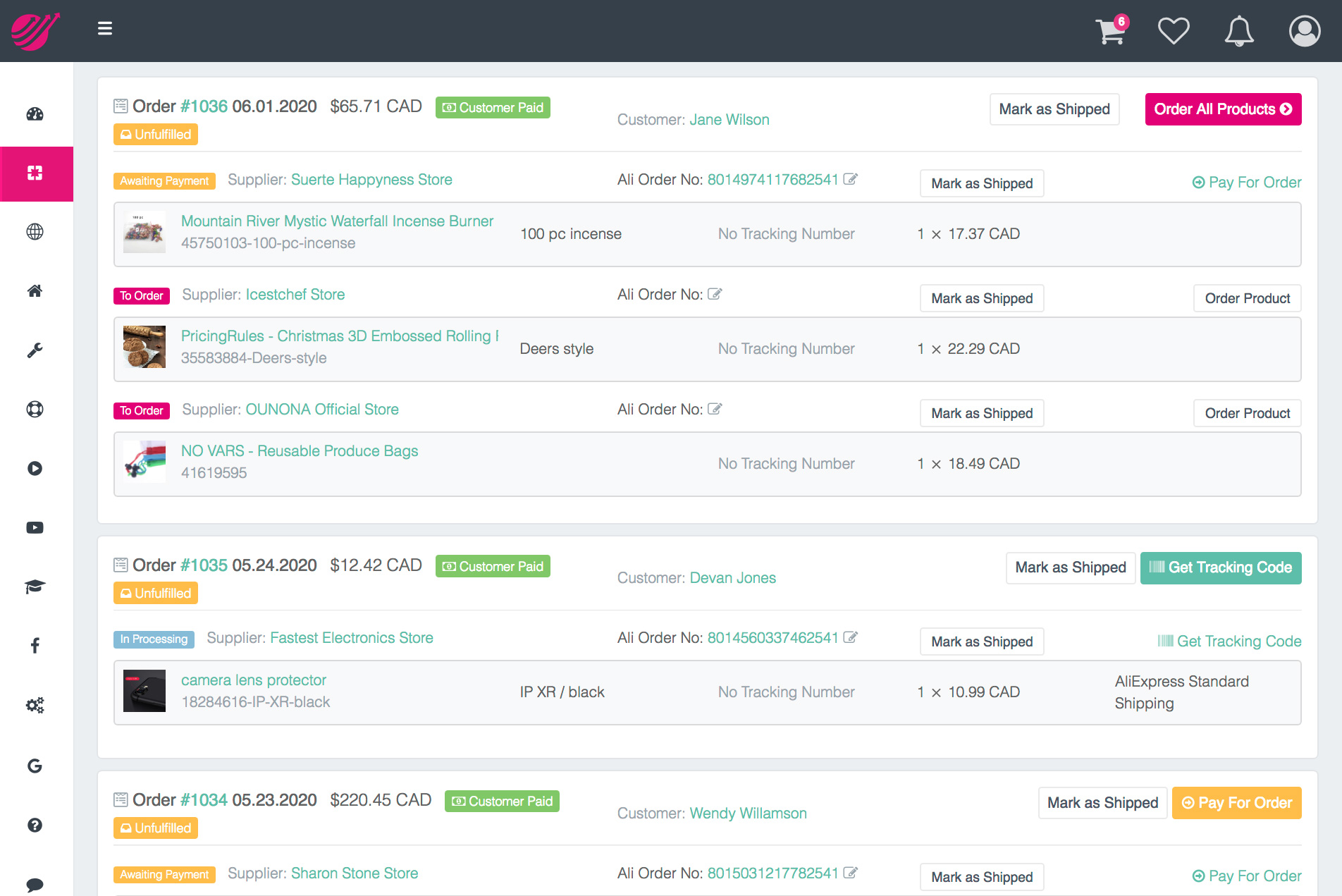Click Pay For Order link for Suerte Happyness Store
Viewport: 1342px width, 896px height.
pyautogui.click(x=1247, y=183)
